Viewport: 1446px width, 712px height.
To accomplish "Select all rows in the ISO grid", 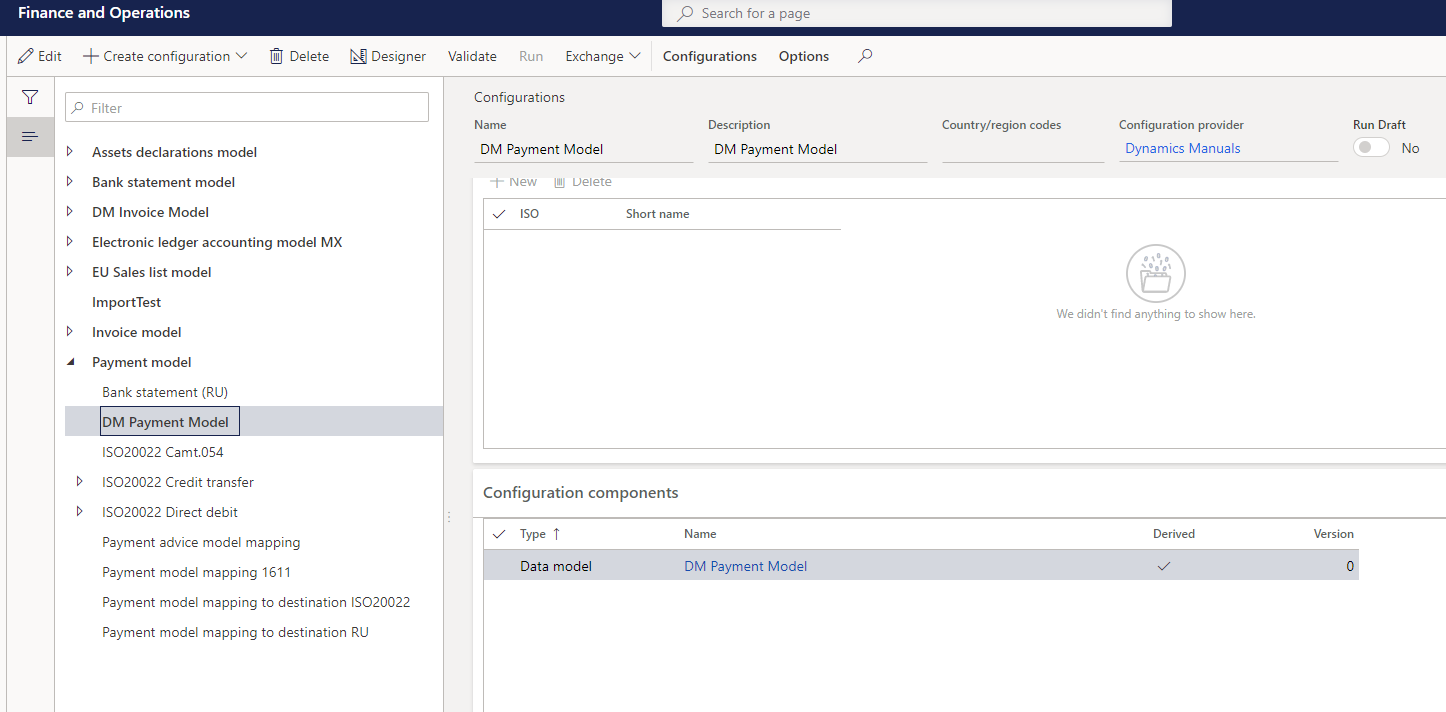I will (498, 213).
